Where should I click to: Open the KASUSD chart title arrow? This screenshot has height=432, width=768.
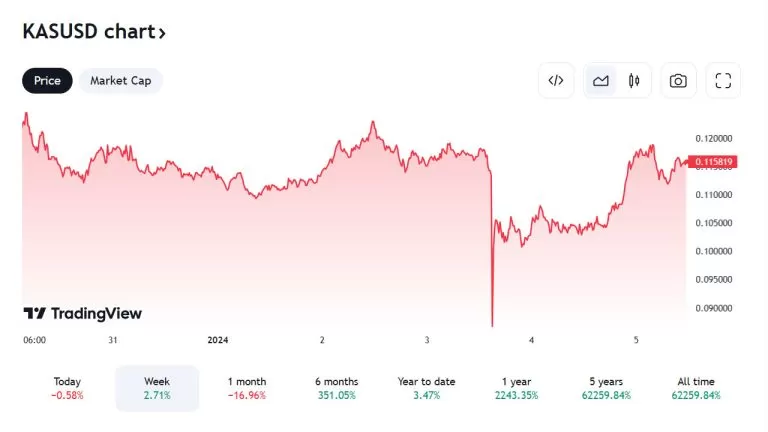[x=162, y=33]
